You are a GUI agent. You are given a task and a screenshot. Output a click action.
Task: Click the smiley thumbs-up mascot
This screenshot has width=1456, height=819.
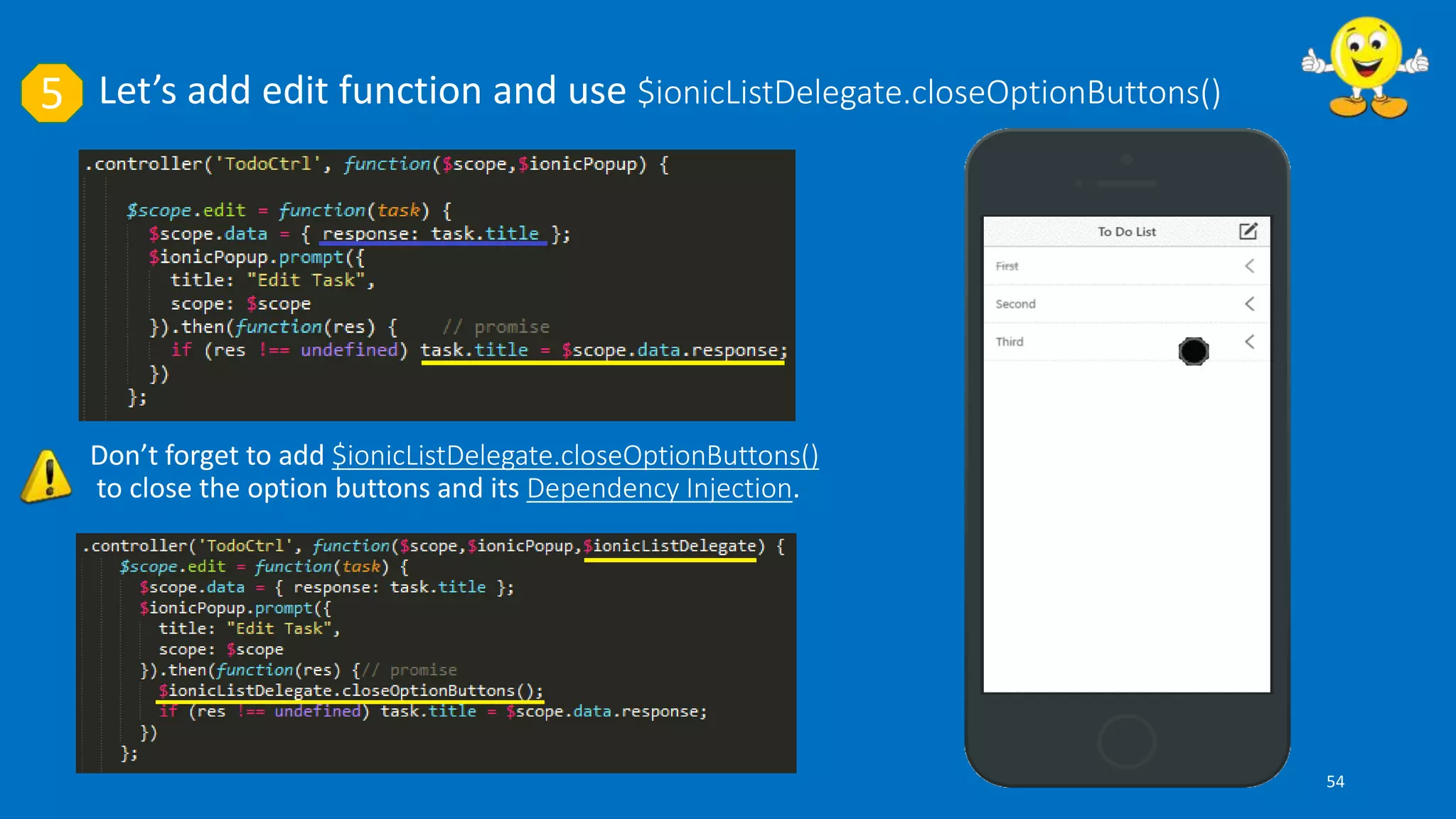(x=1366, y=67)
